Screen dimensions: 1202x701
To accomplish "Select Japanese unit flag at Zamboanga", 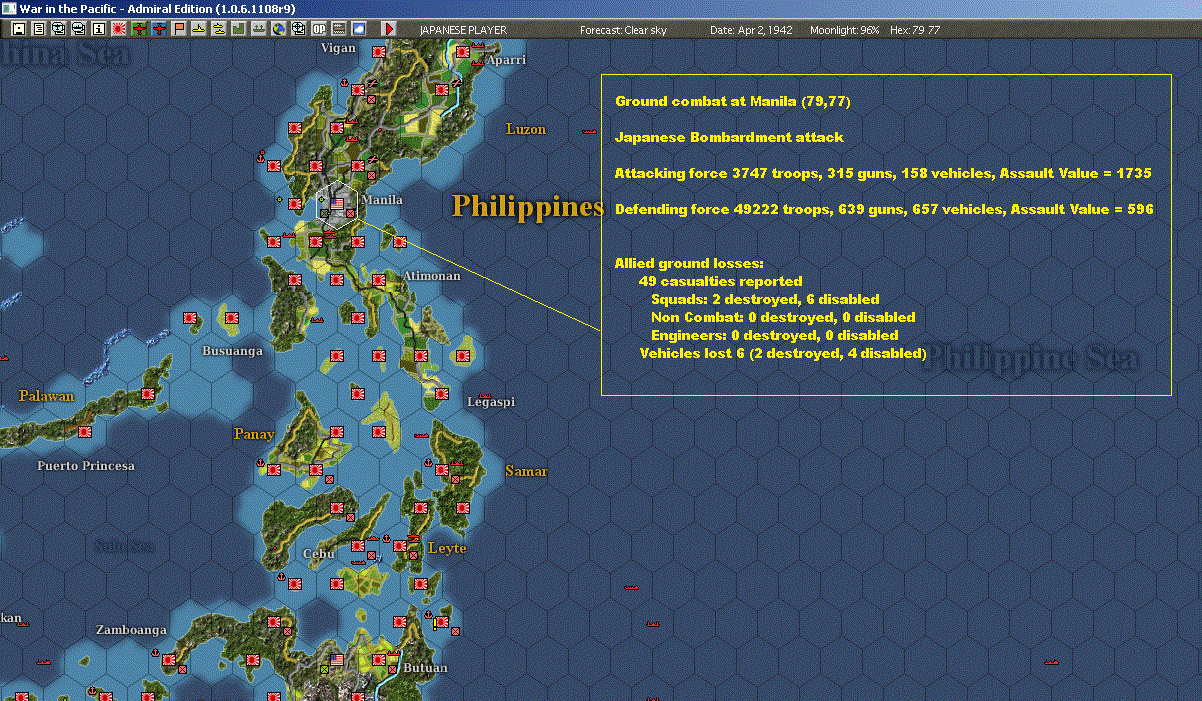I will tap(167, 660).
